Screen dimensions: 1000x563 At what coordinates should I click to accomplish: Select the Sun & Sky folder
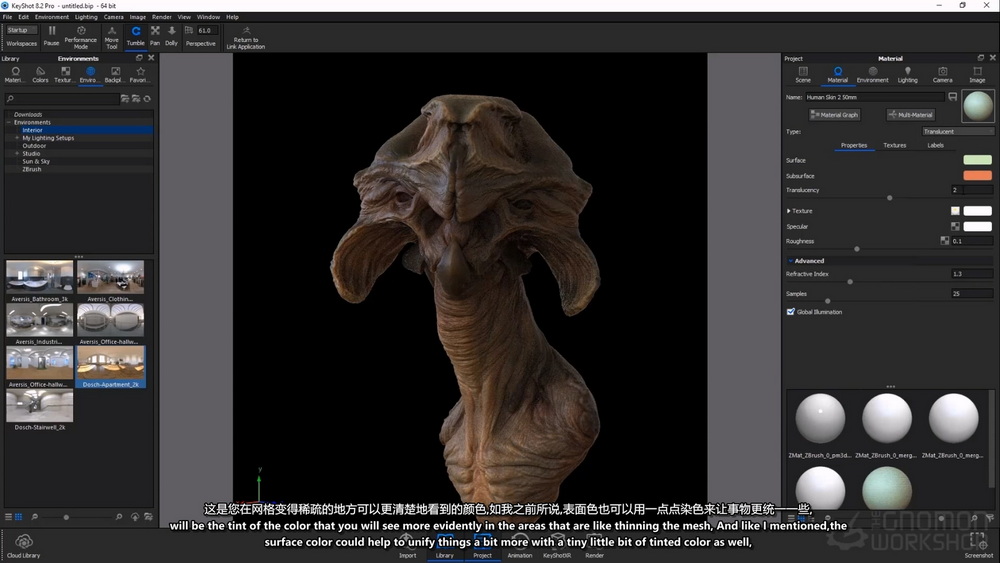tap(36, 161)
